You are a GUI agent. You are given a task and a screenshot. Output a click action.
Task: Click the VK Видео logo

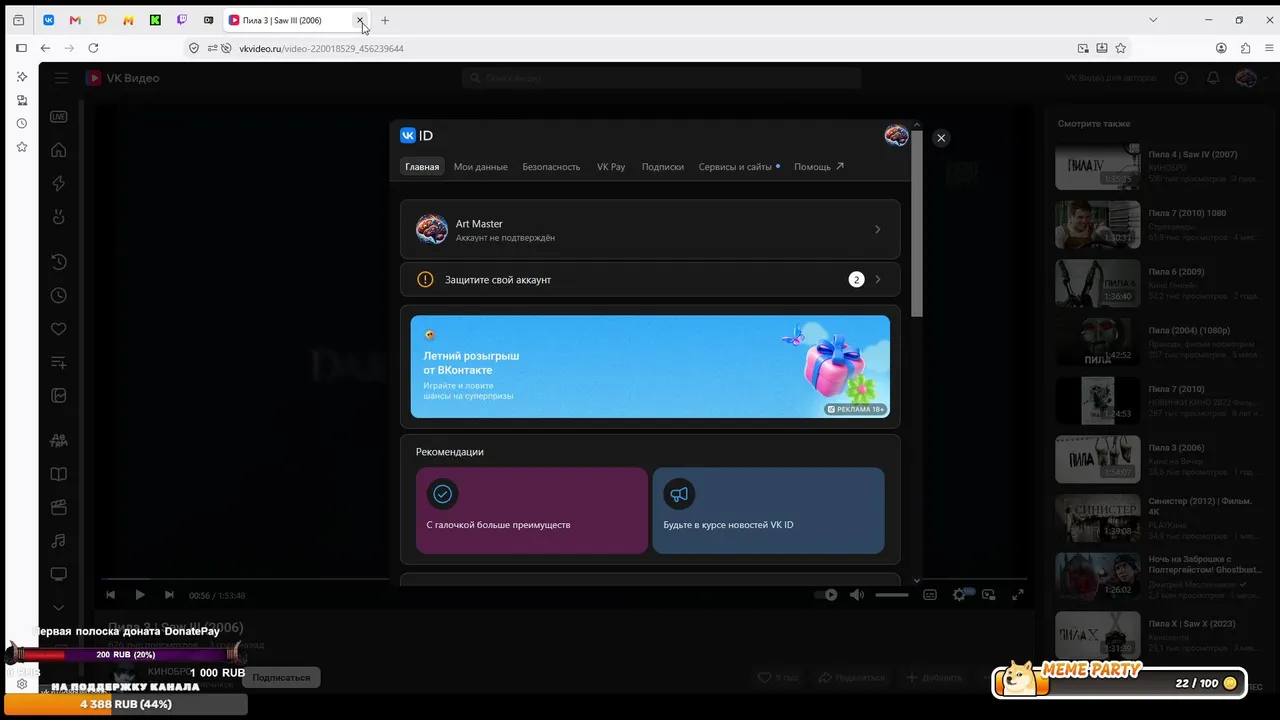click(122, 78)
